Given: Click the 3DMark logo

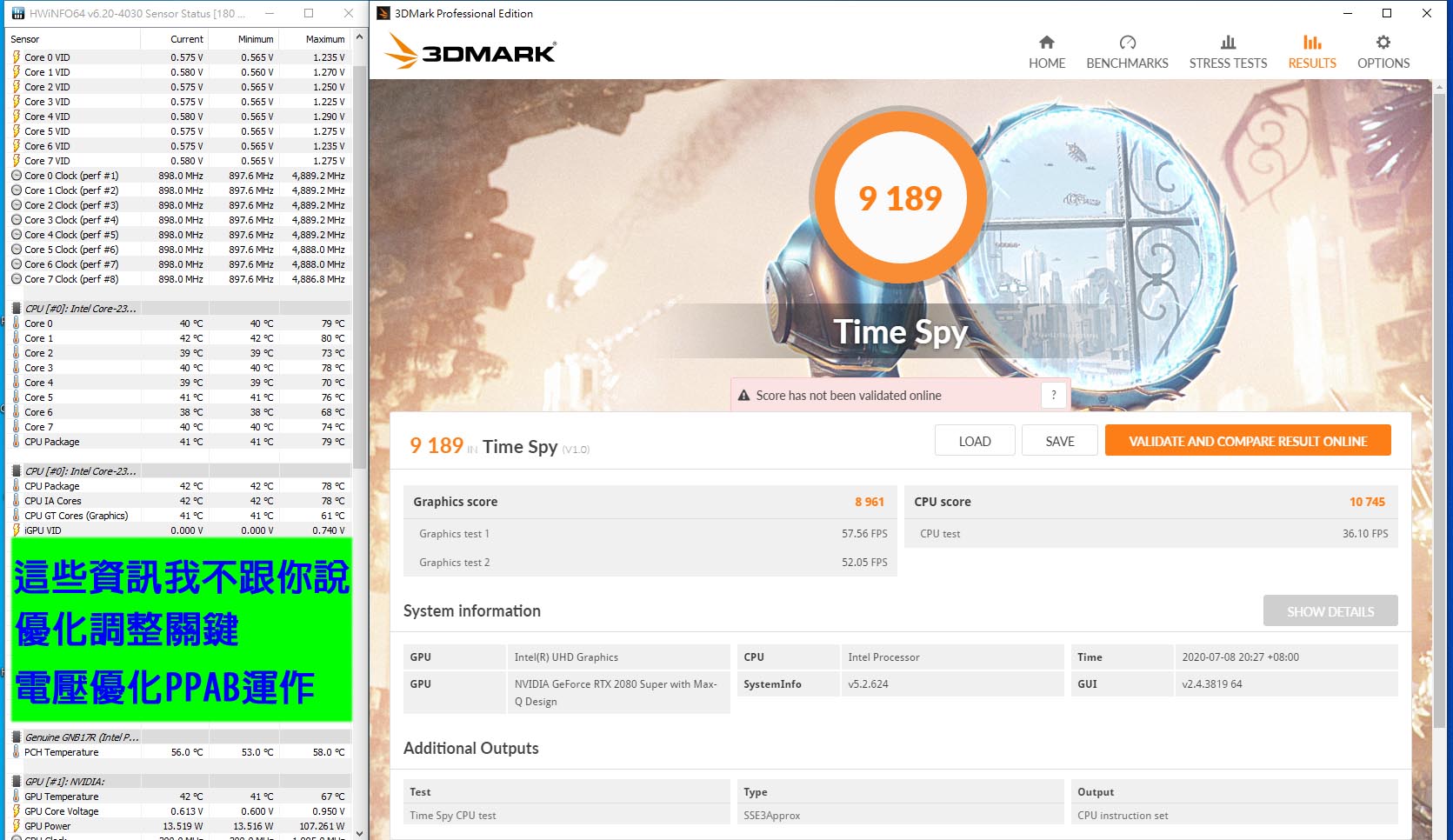Looking at the screenshot, I should pos(470,51).
